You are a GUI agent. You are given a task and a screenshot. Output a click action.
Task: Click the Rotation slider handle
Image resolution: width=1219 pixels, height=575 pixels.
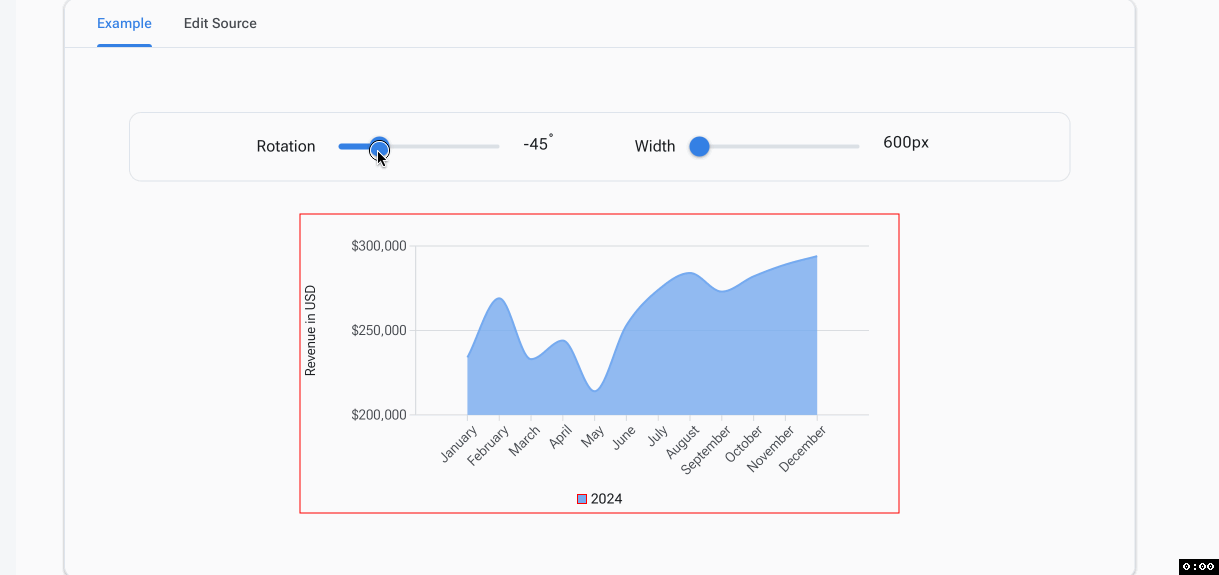(379, 147)
